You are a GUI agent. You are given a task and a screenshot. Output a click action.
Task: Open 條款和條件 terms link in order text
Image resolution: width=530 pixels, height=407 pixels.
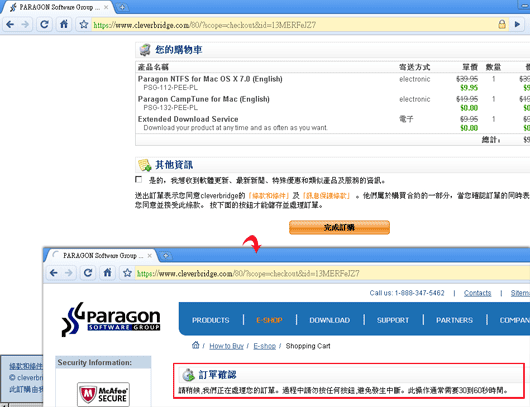269,196
